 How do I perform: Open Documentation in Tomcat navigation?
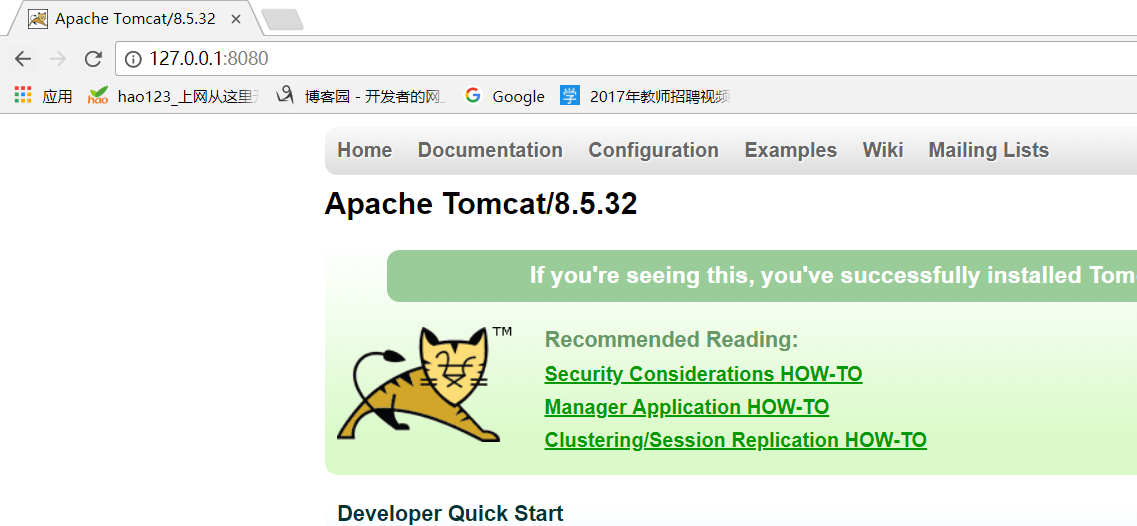point(490,150)
